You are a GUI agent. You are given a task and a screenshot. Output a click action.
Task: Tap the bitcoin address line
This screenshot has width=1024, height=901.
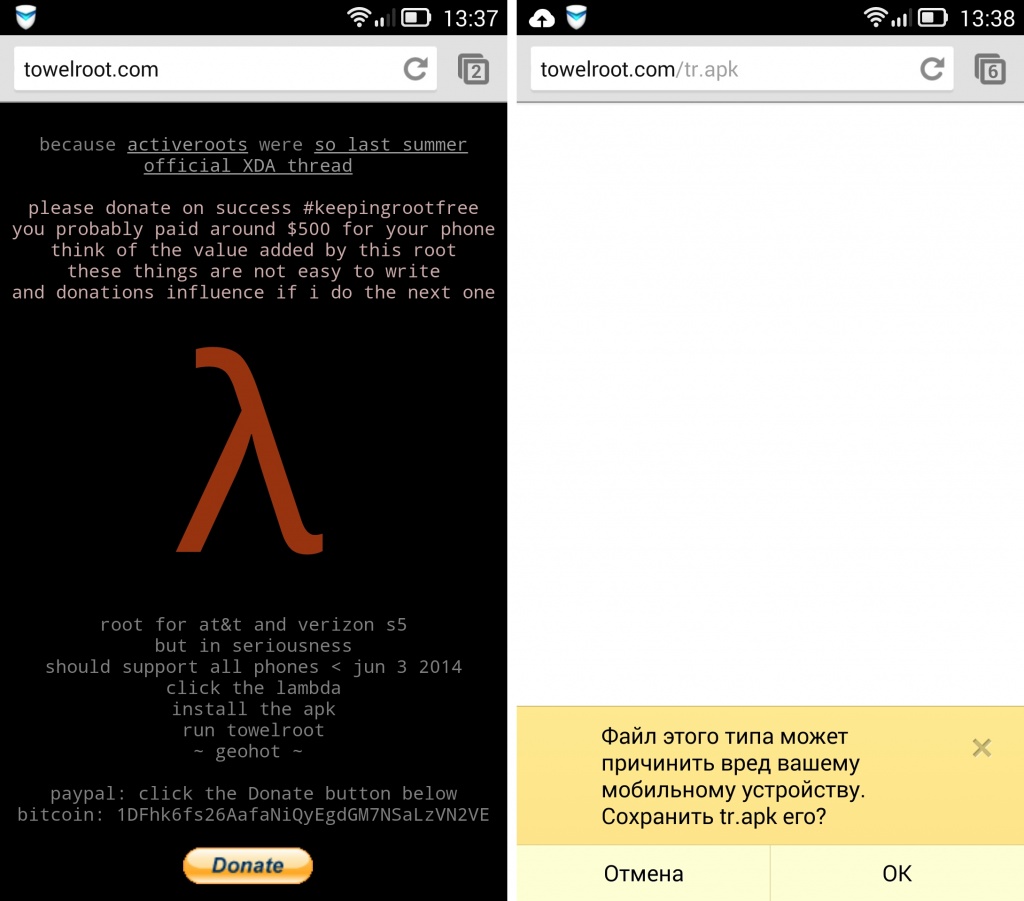click(253, 814)
